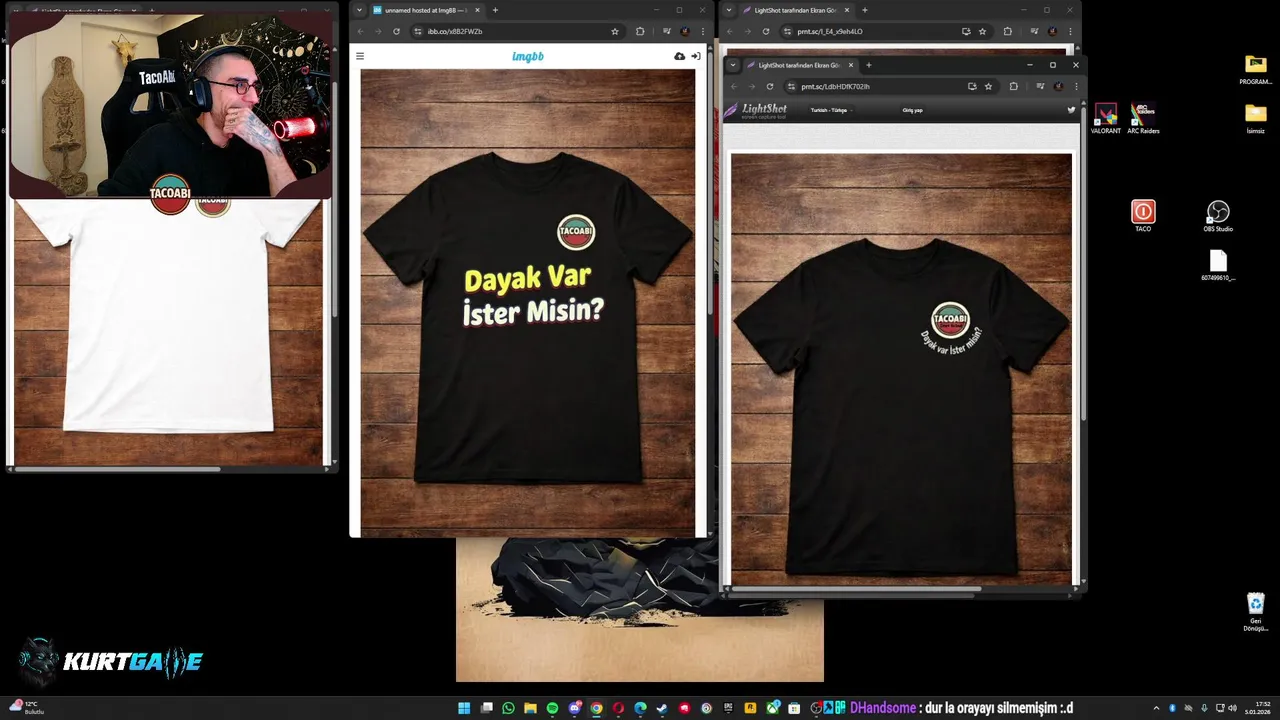Open Chrome menu in ibb.co window
1280x720 pixels.
(x=702, y=31)
